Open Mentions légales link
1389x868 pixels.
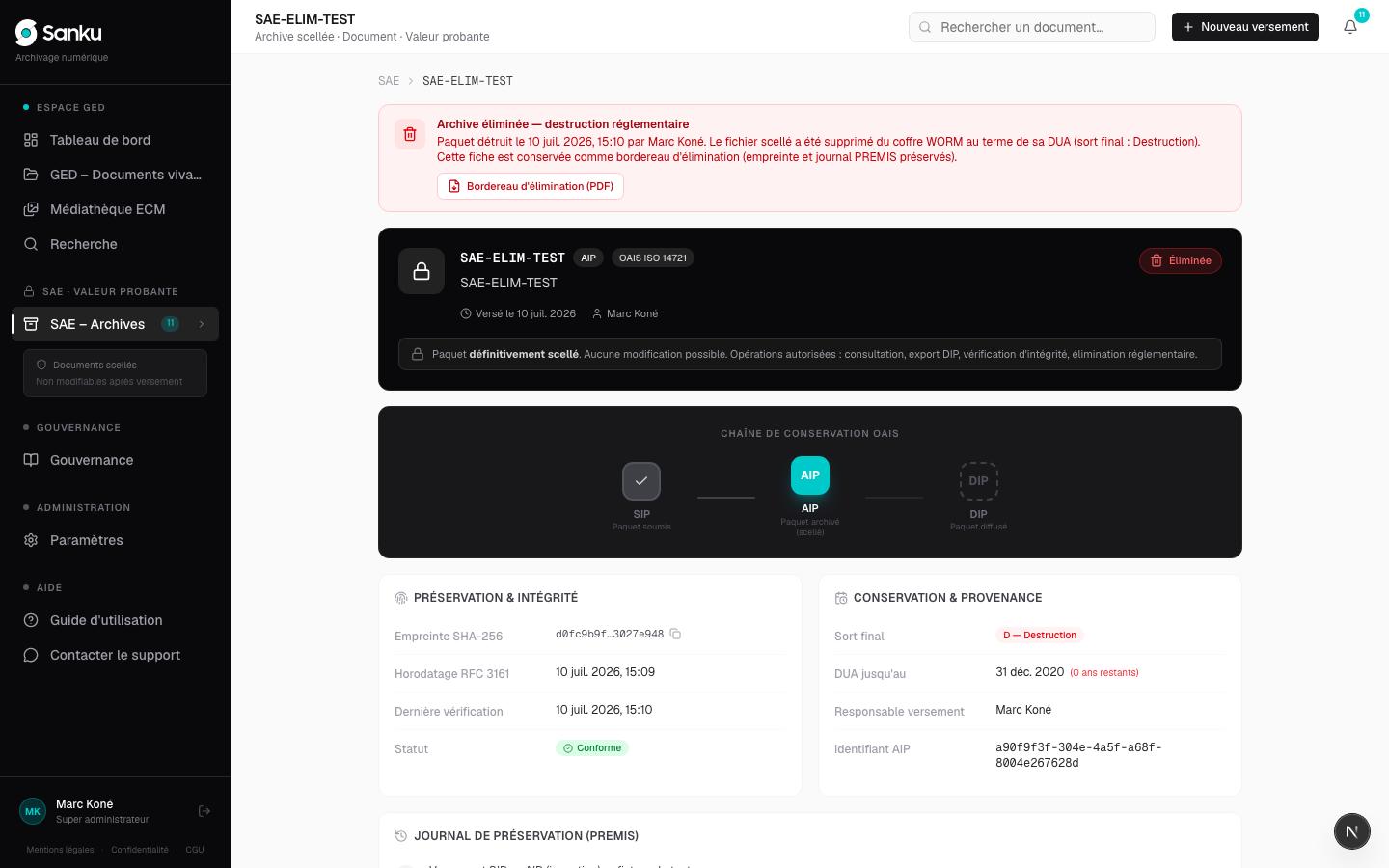60,850
